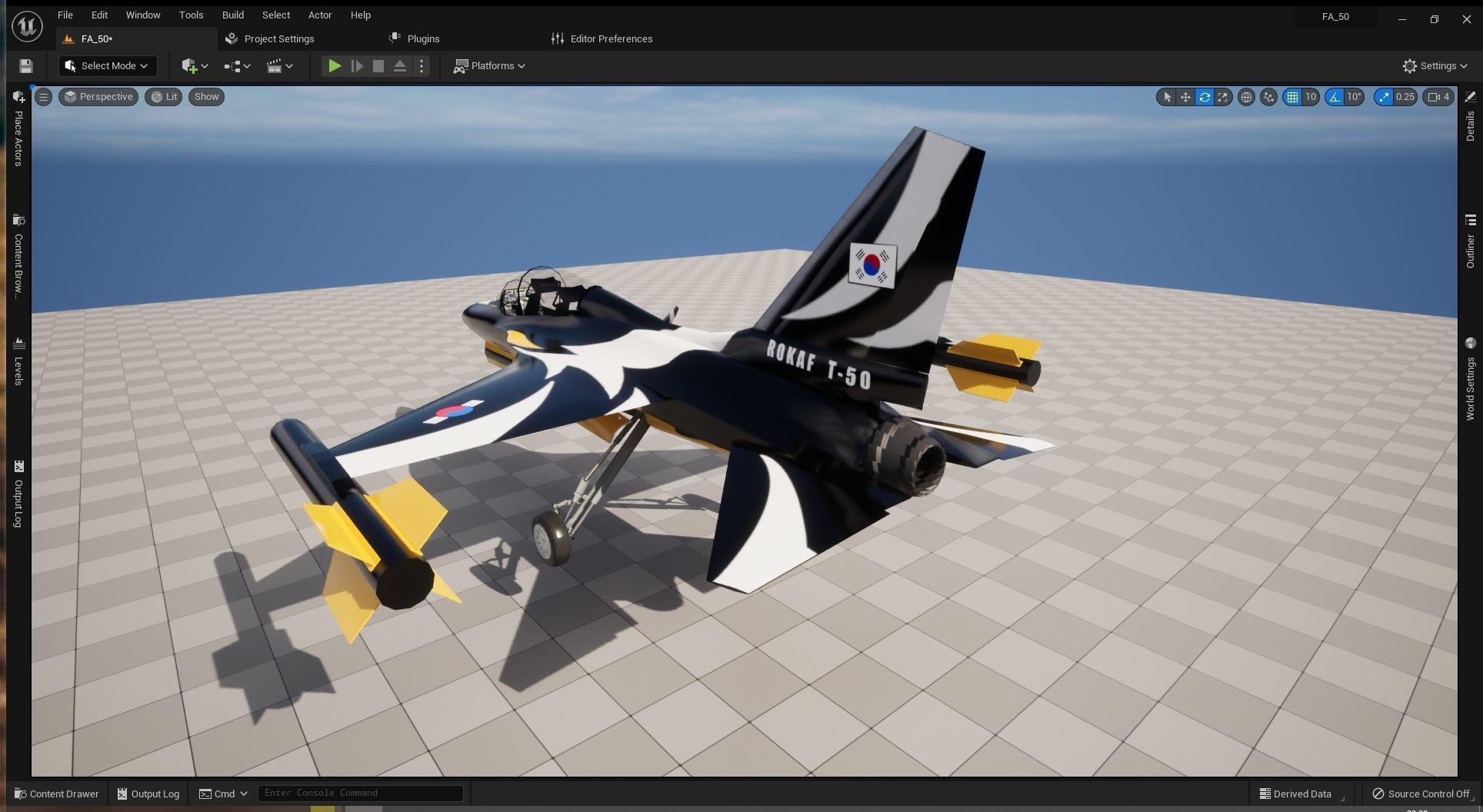Expand the World Settings panel
The height and width of the screenshot is (812, 1483).
pos(1470,379)
